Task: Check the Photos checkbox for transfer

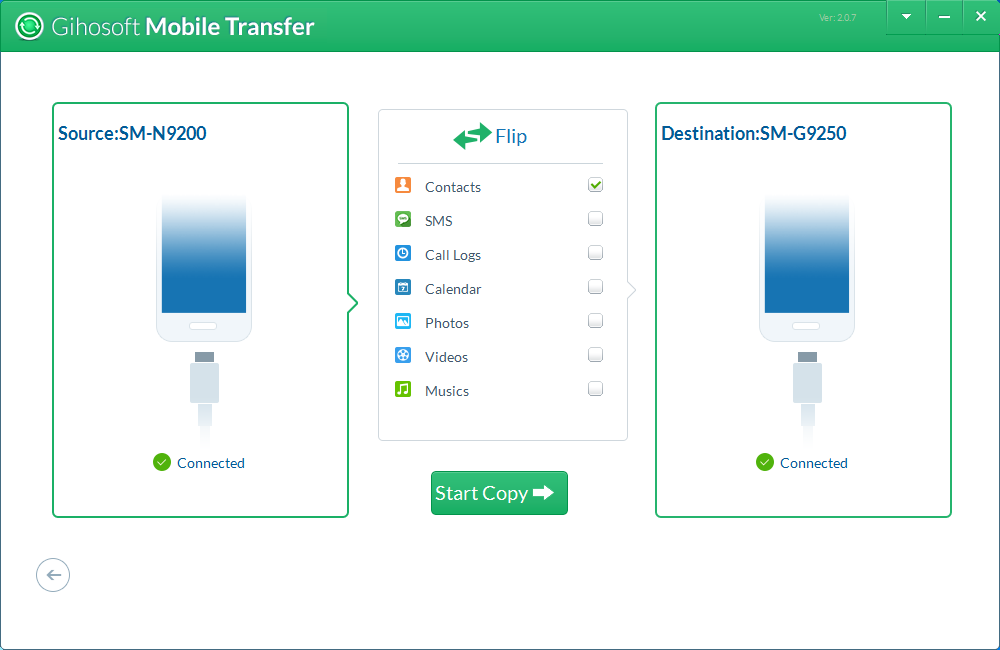Action: tap(595, 320)
